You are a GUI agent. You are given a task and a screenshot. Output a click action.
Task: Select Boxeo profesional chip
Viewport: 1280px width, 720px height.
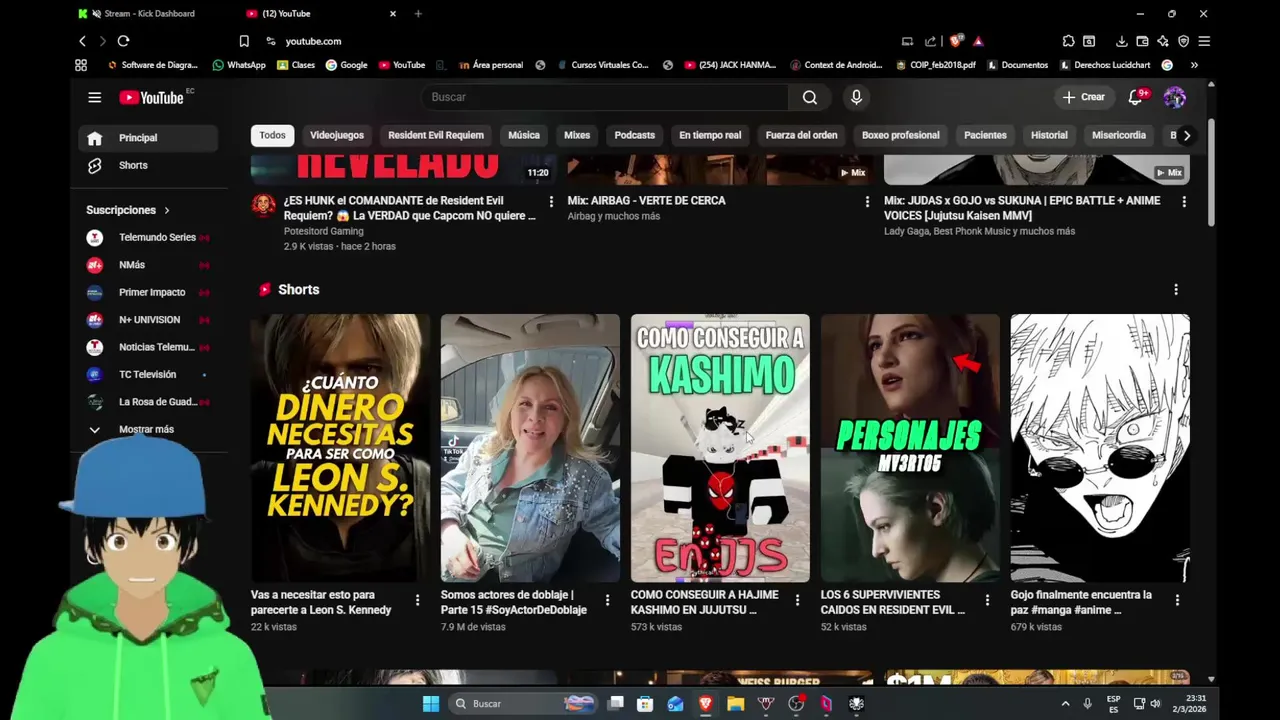point(901,135)
